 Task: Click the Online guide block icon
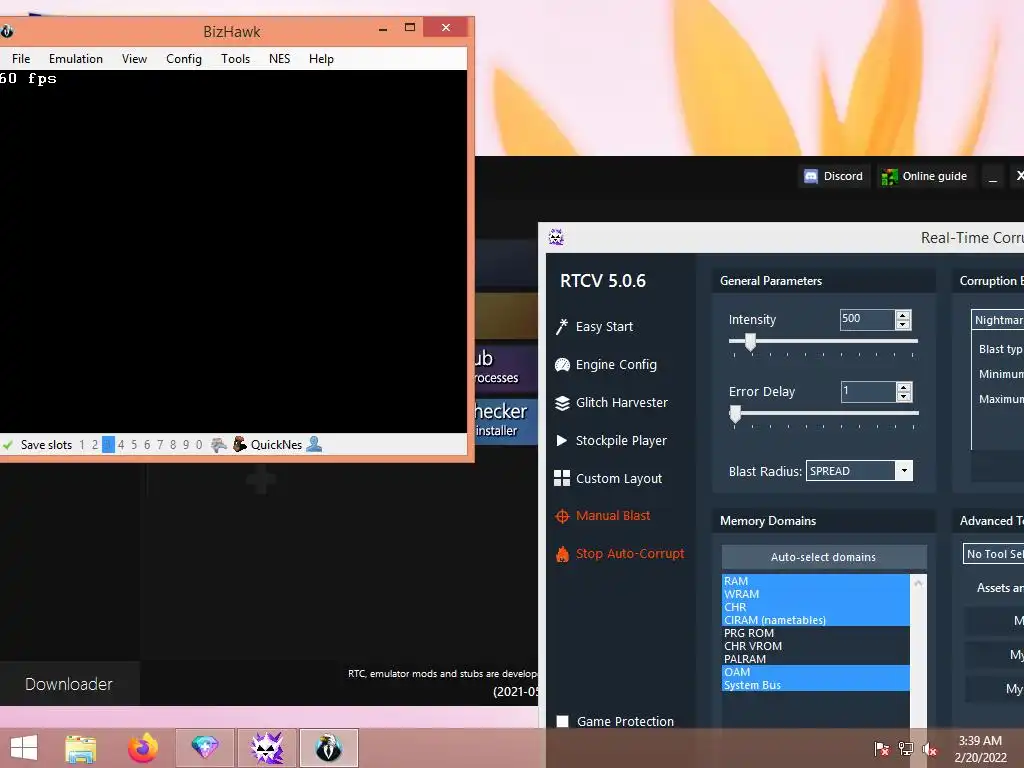coord(889,176)
